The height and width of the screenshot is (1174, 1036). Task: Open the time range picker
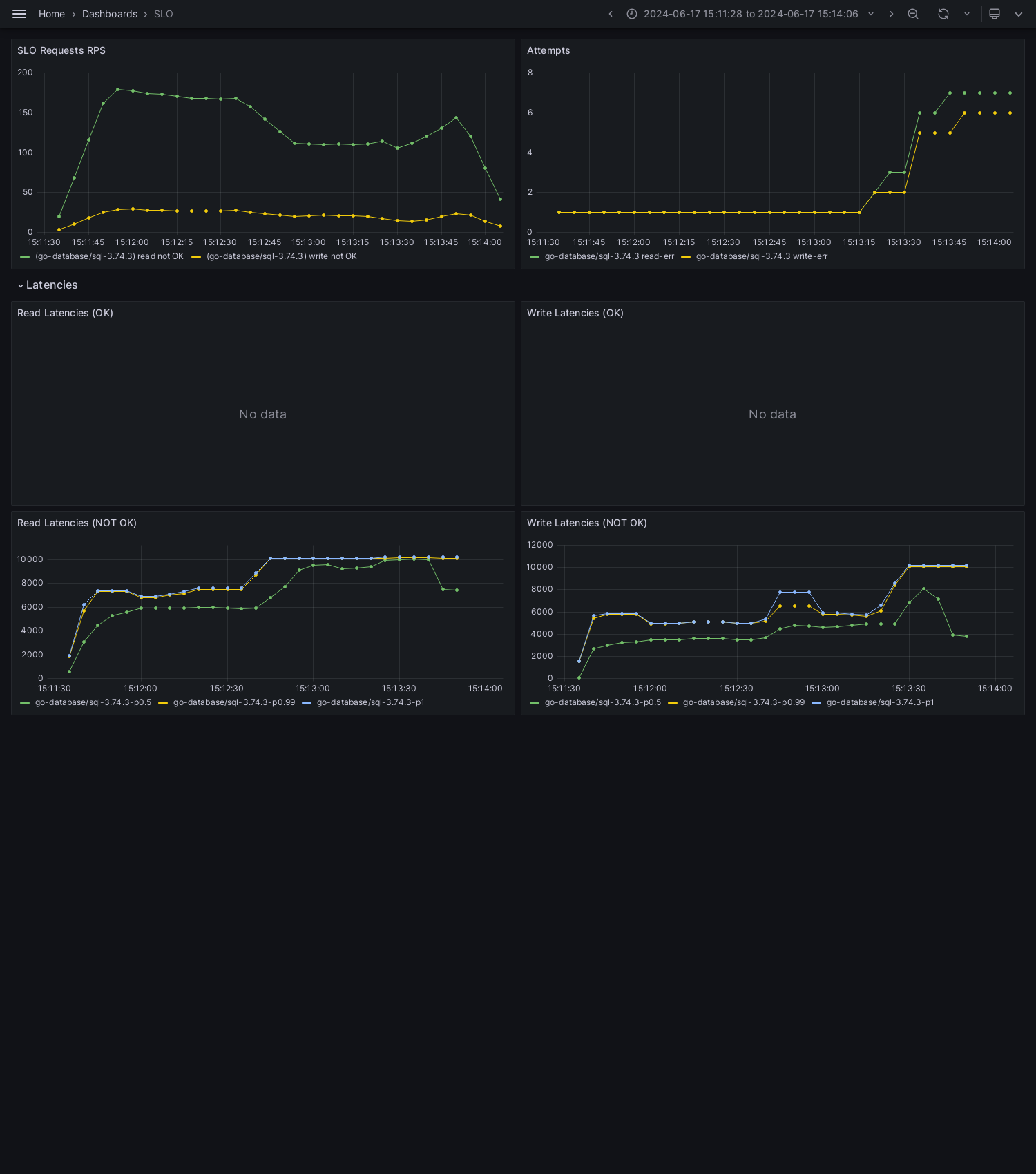(x=751, y=14)
